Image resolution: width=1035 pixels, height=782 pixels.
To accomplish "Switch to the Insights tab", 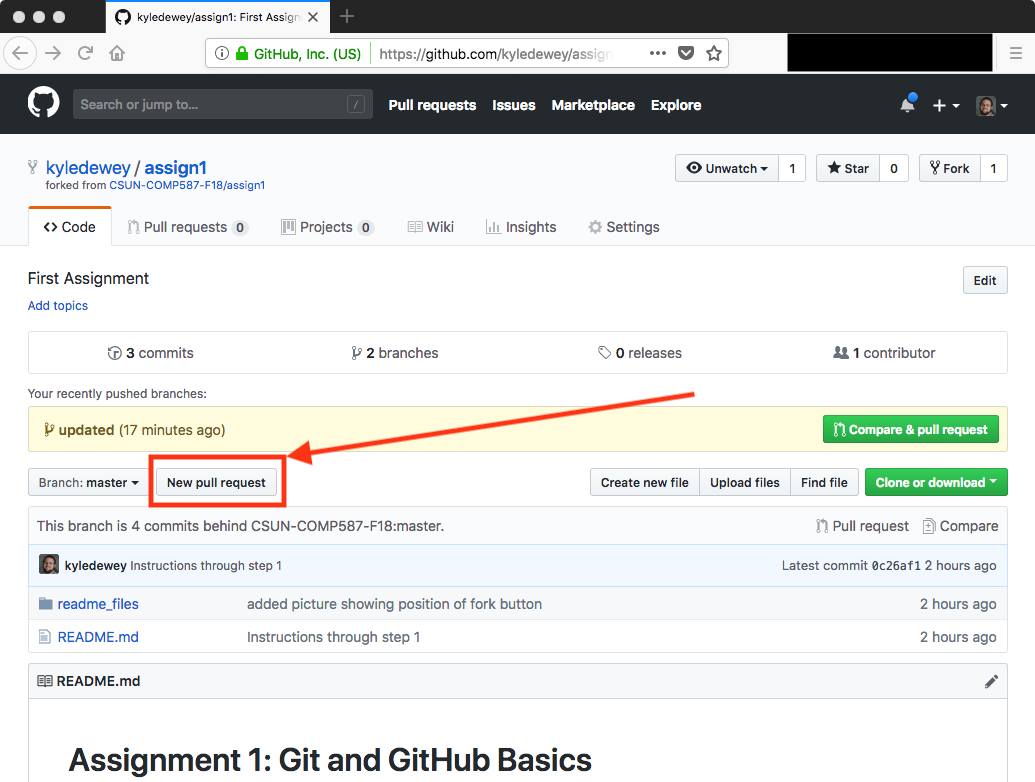I will (x=521, y=227).
